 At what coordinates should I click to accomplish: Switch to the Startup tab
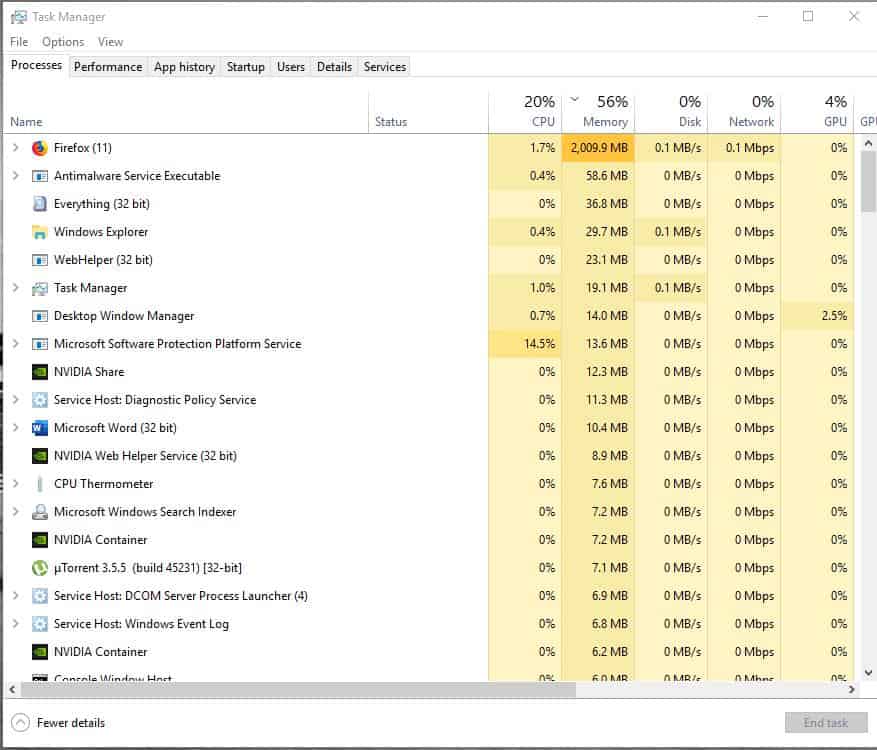[x=246, y=67]
